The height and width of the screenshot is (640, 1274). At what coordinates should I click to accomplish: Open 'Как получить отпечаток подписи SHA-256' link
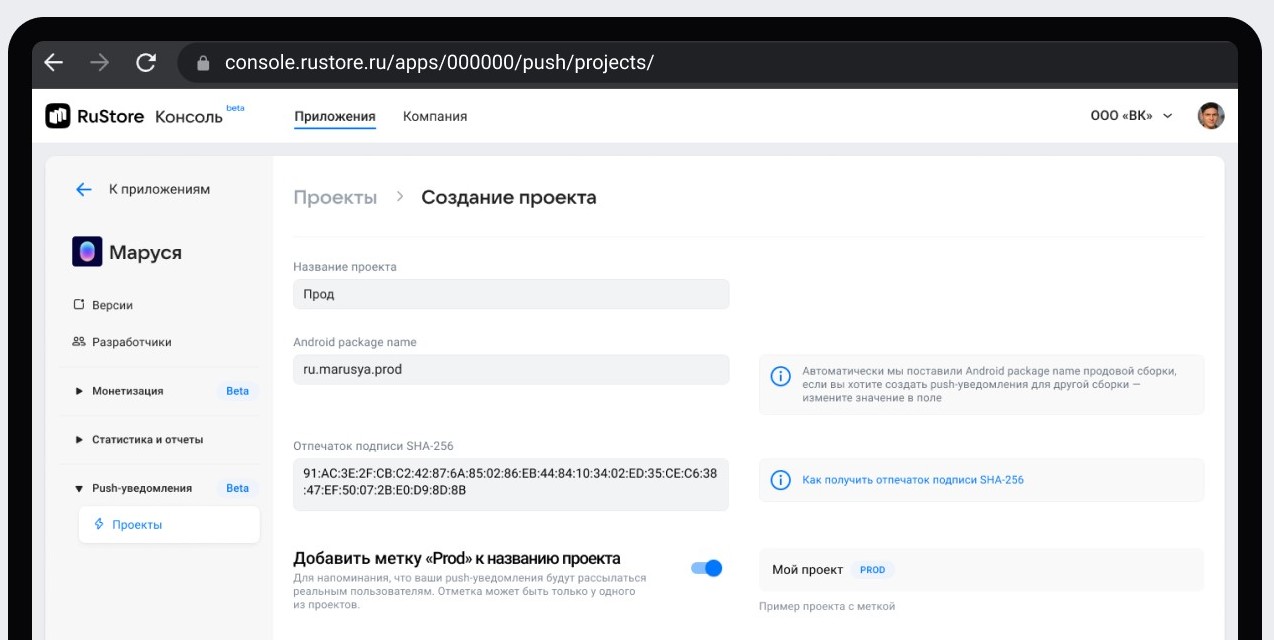[x=913, y=480]
